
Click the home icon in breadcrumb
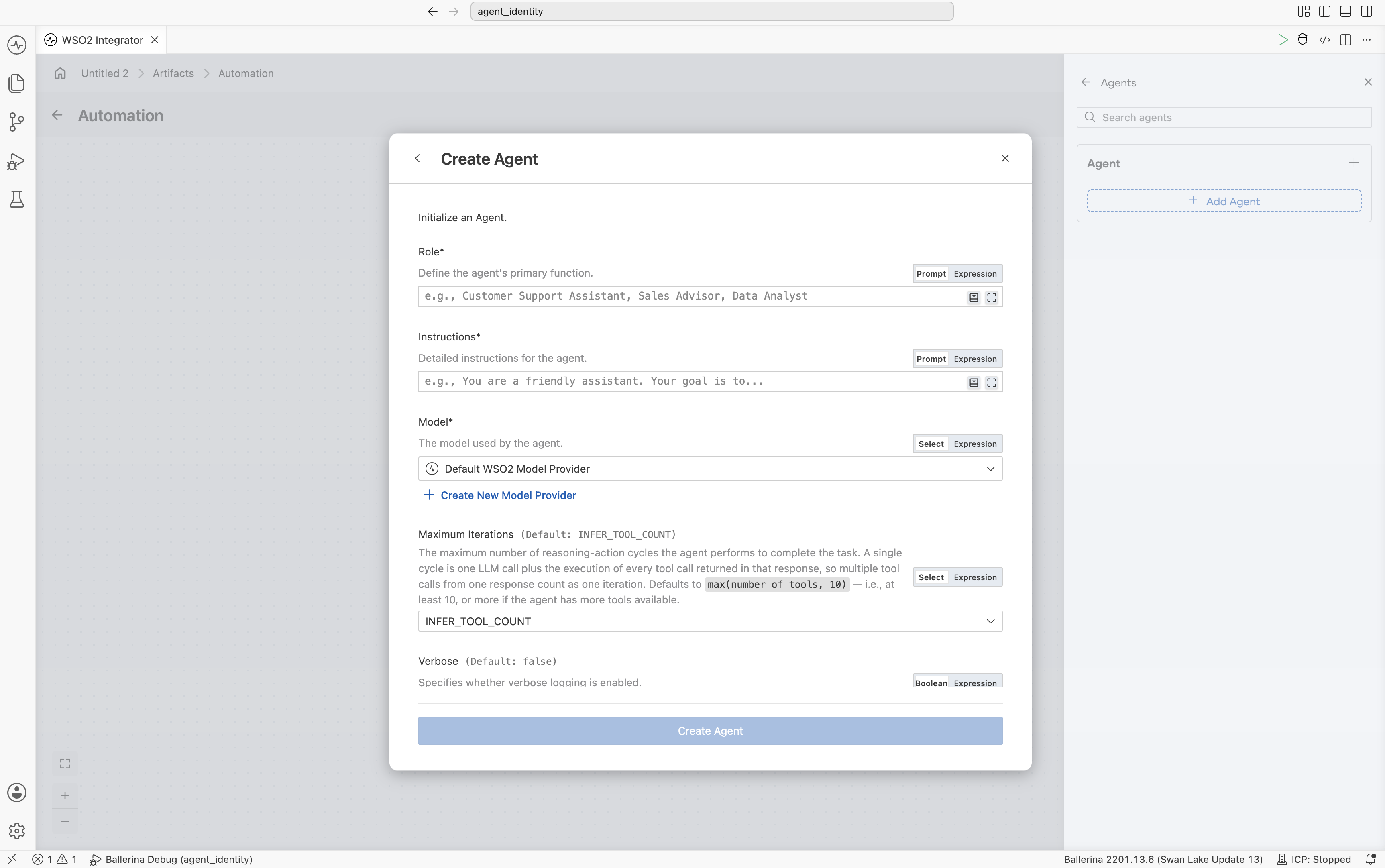pos(60,73)
